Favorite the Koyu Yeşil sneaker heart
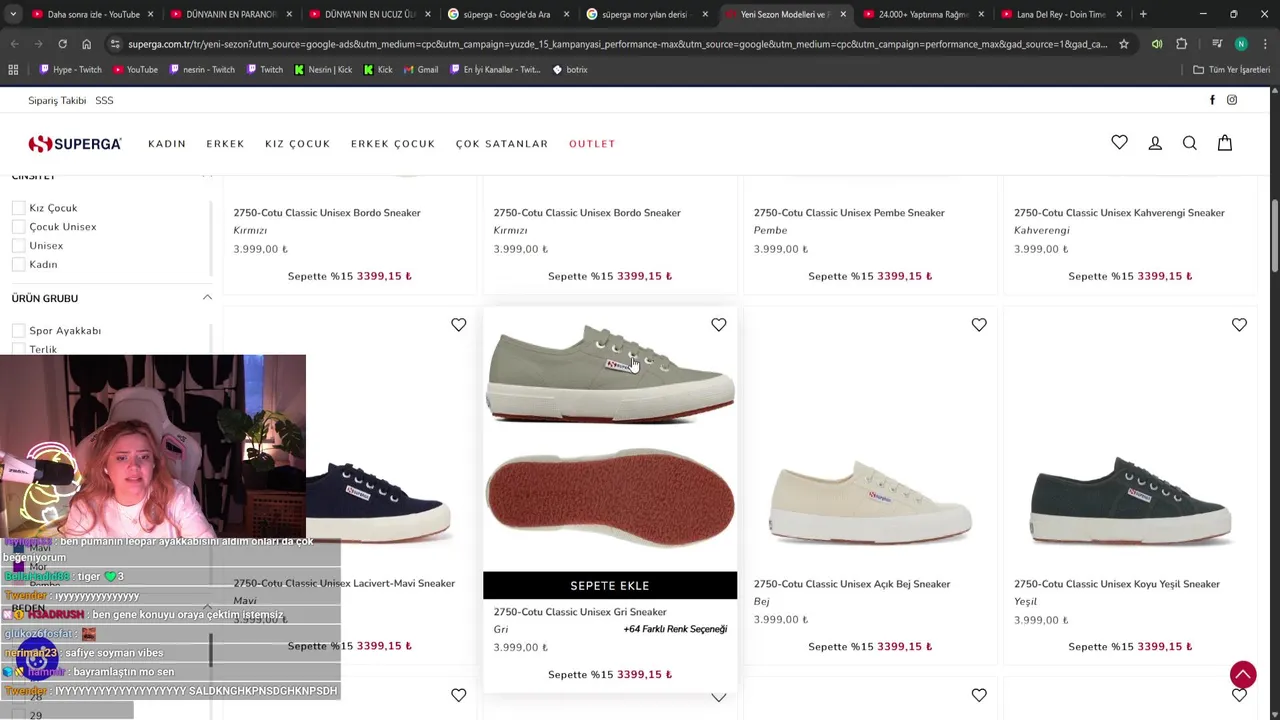 coord(1239,325)
